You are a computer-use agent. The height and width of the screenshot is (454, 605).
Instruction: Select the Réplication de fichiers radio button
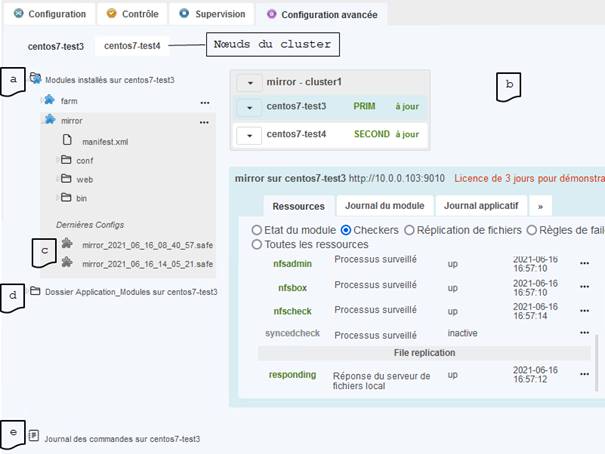coord(408,230)
